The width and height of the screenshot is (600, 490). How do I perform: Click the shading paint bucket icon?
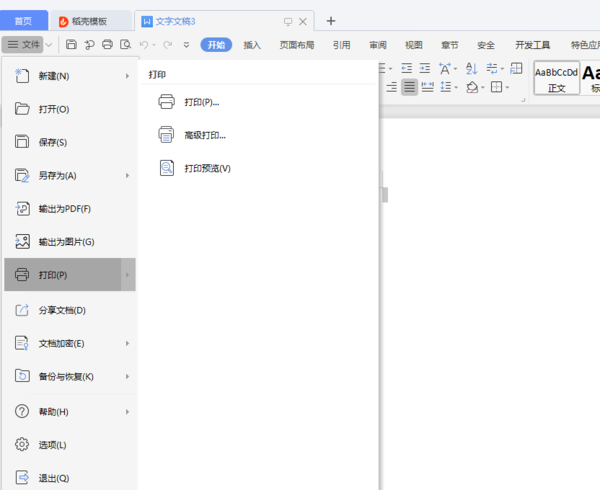(472, 87)
